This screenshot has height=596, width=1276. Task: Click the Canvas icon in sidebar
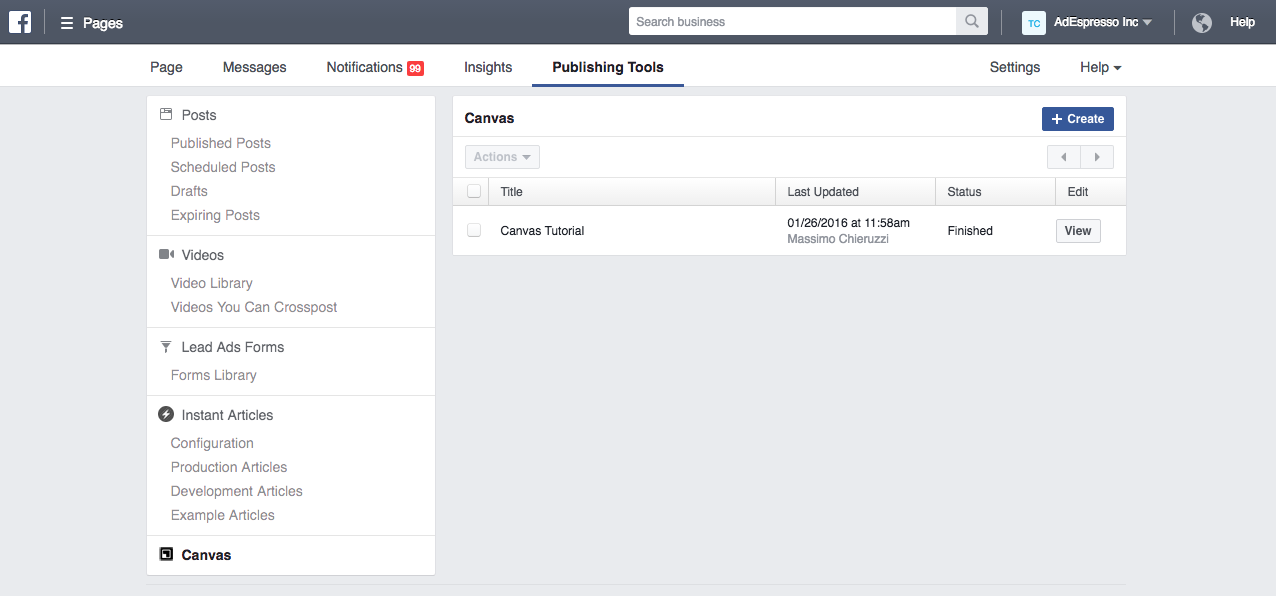tap(166, 554)
